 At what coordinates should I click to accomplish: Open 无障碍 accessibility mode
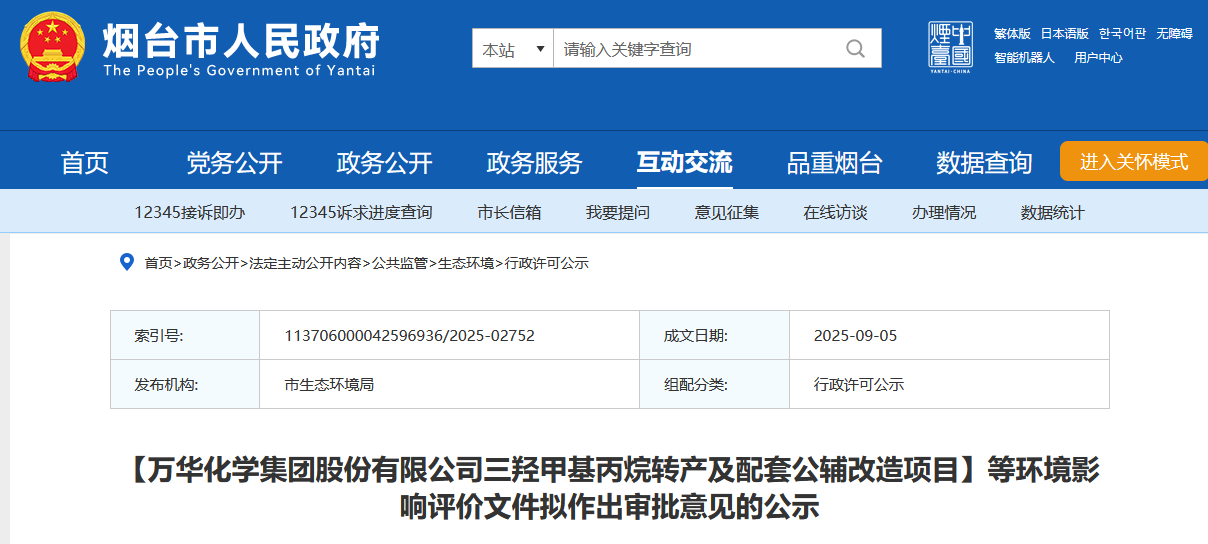(x=1174, y=33)
